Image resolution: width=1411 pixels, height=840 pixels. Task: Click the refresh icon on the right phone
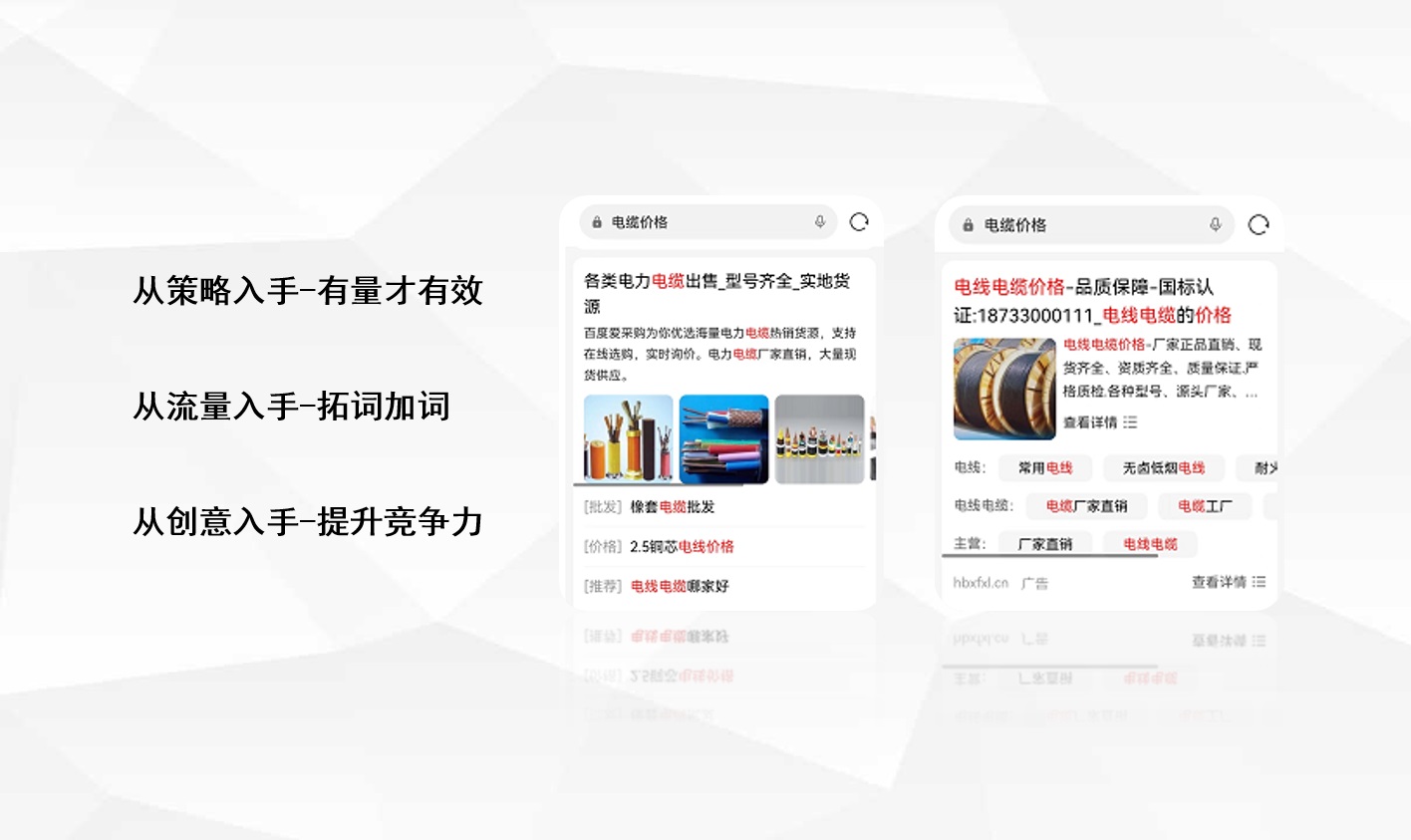coord(1258,223)
